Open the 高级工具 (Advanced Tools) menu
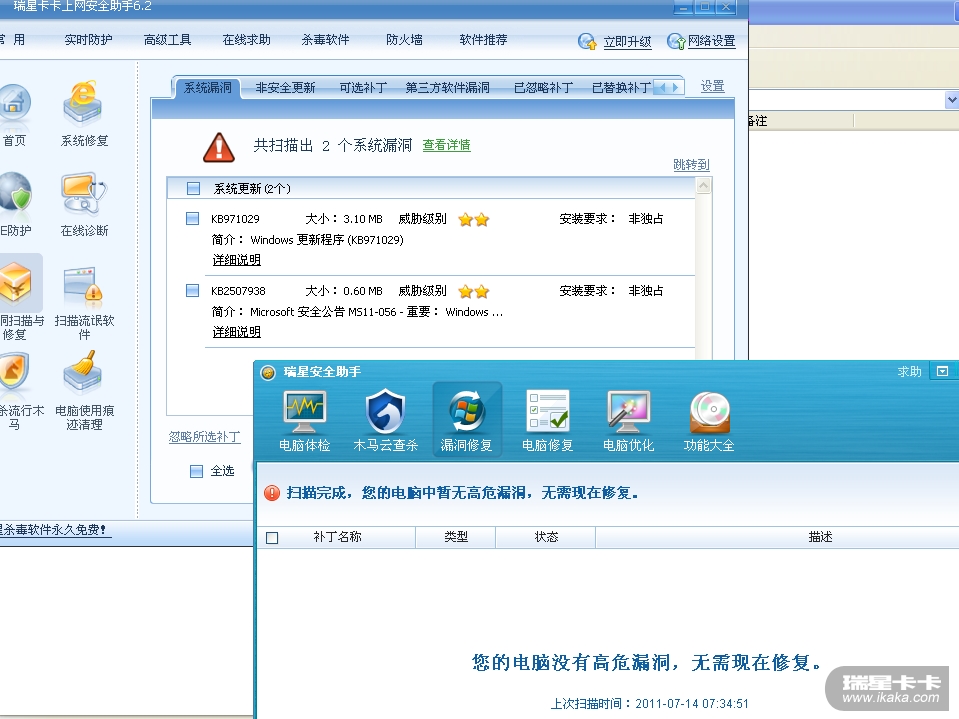 point(168,40)
